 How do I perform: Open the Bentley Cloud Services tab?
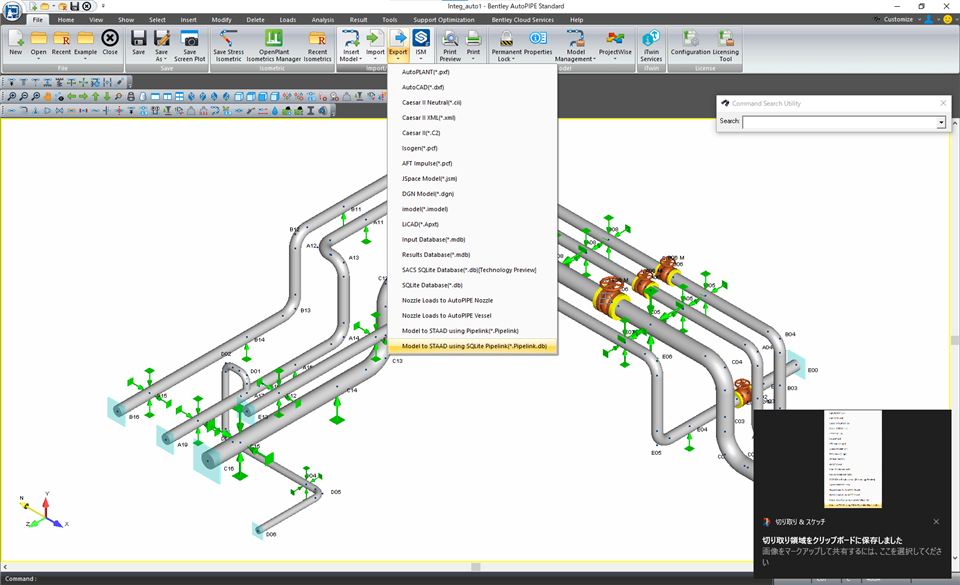point(522,20)
